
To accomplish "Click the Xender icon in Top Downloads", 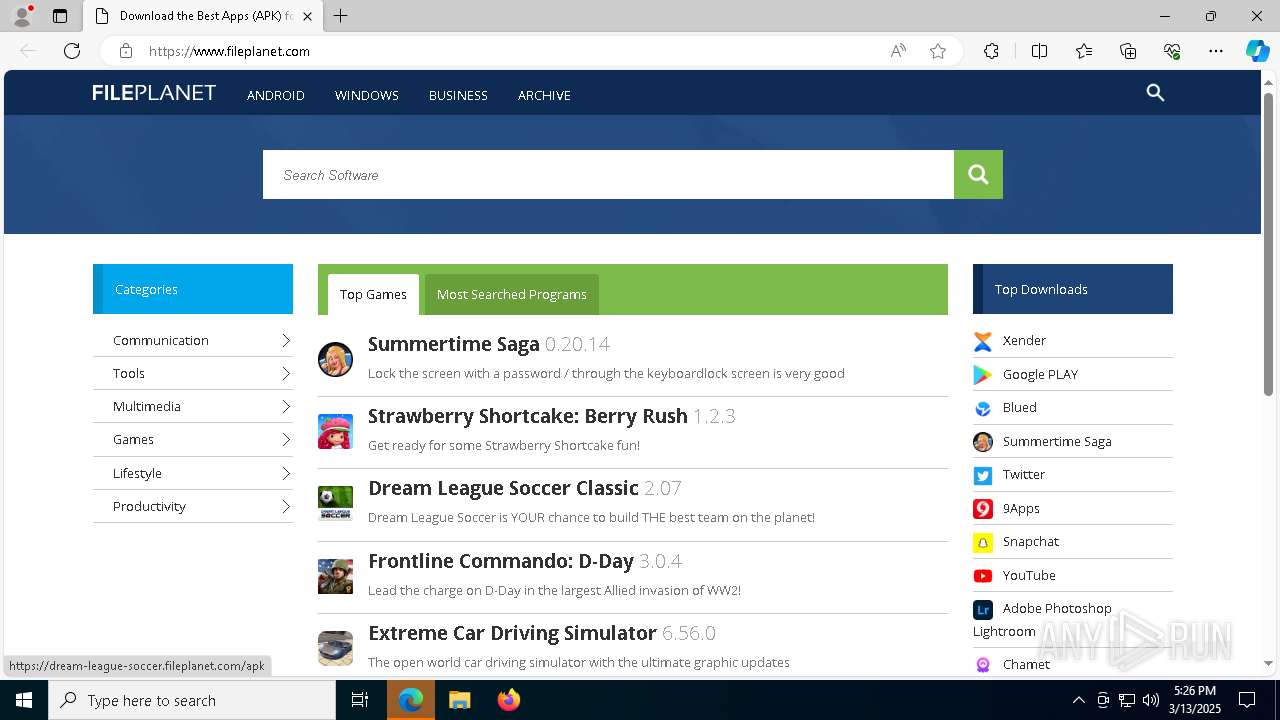I will coord(983,341).
